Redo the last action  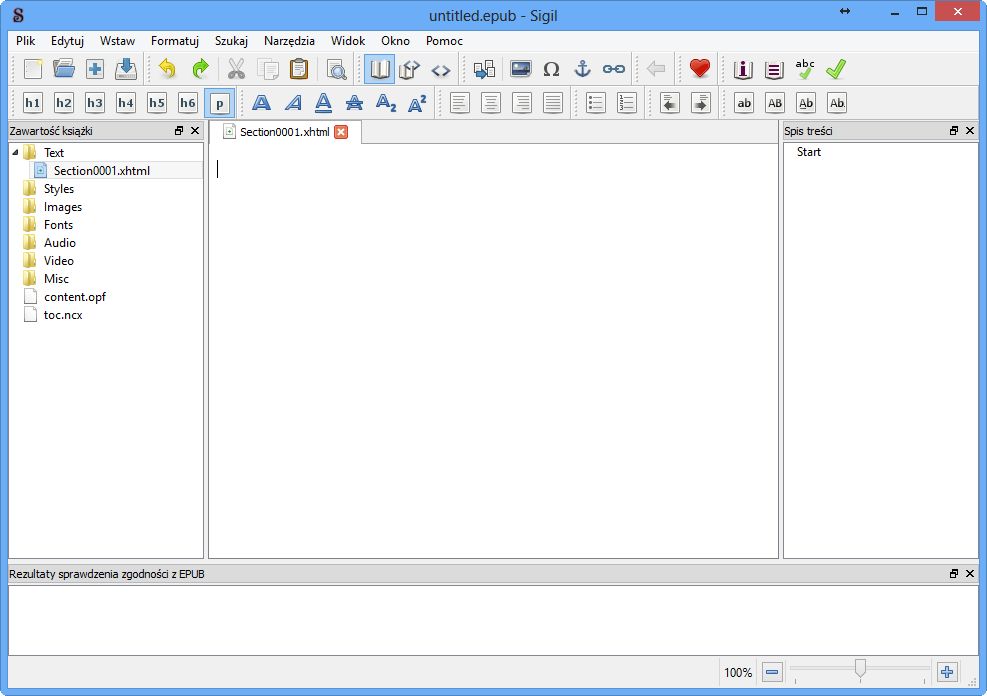200,69
